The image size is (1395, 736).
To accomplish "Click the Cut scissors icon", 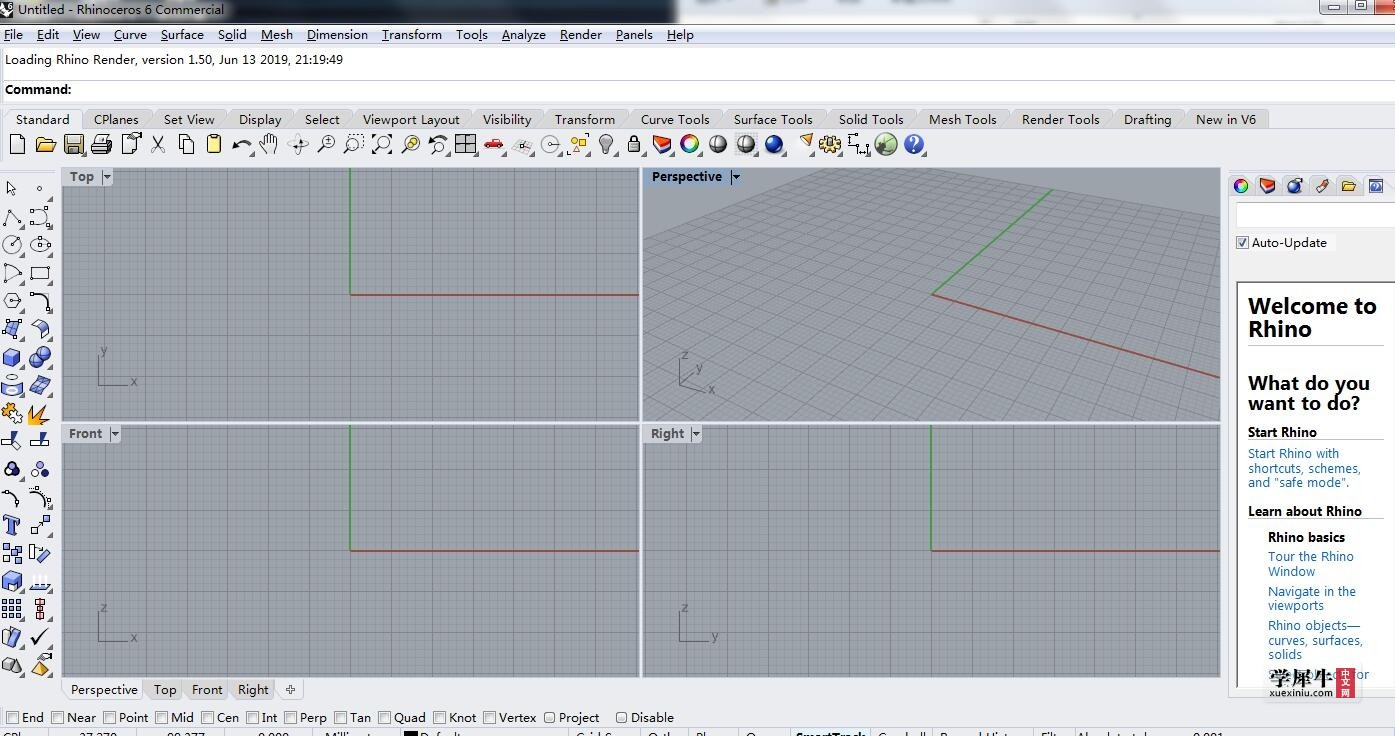I will click(x=158, y=145).
